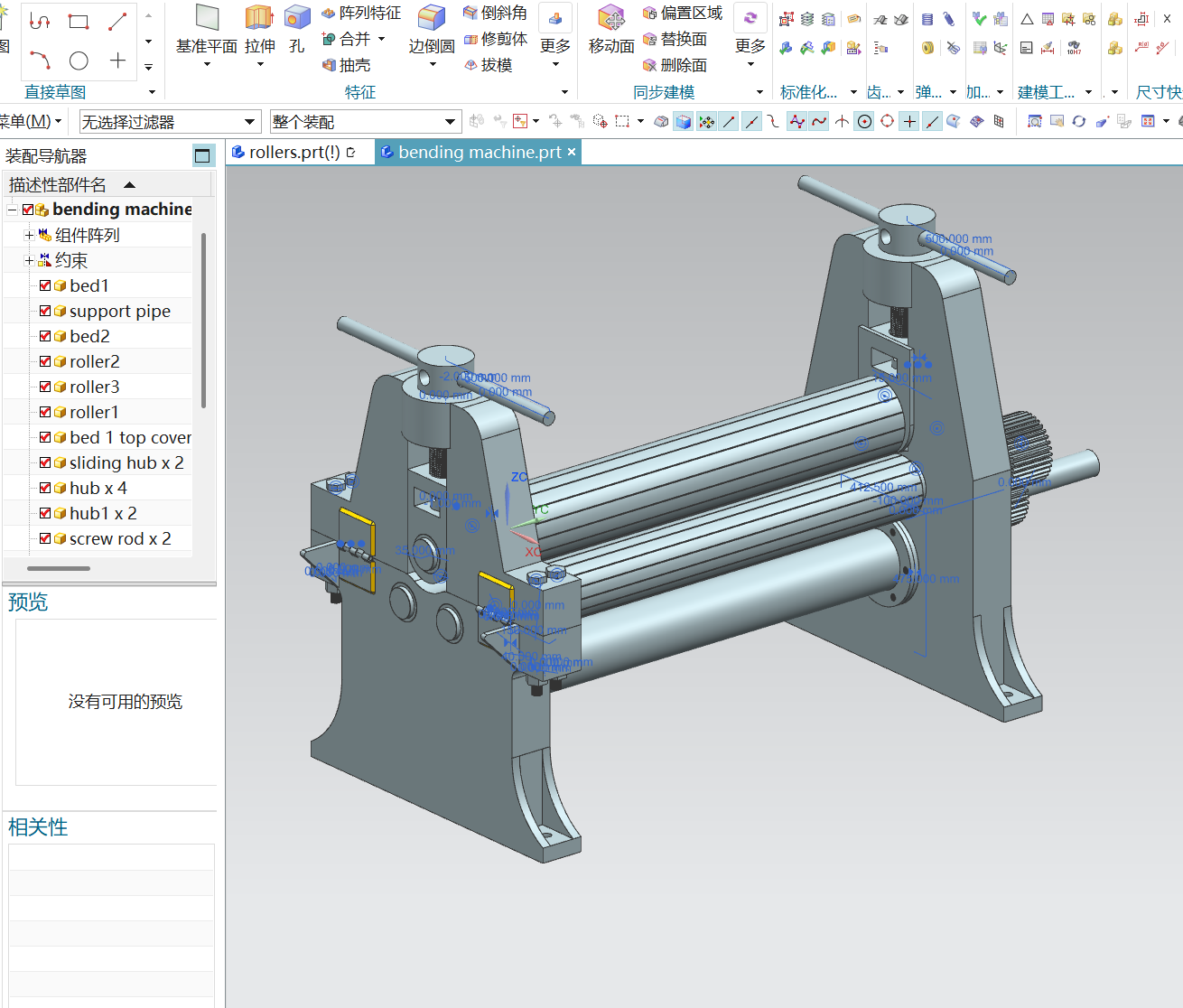
Task: Select the rectangle sketch tool
Action: 79,21
